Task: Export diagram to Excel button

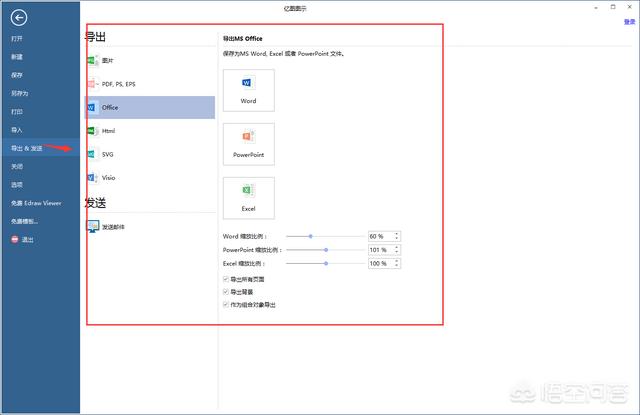Action: (x=249, y=198)
